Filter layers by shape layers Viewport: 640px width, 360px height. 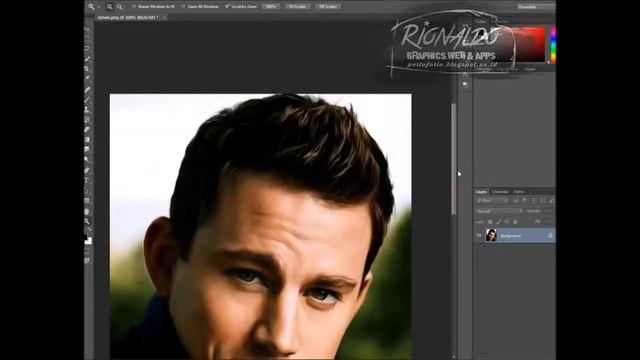pos(542,200)
